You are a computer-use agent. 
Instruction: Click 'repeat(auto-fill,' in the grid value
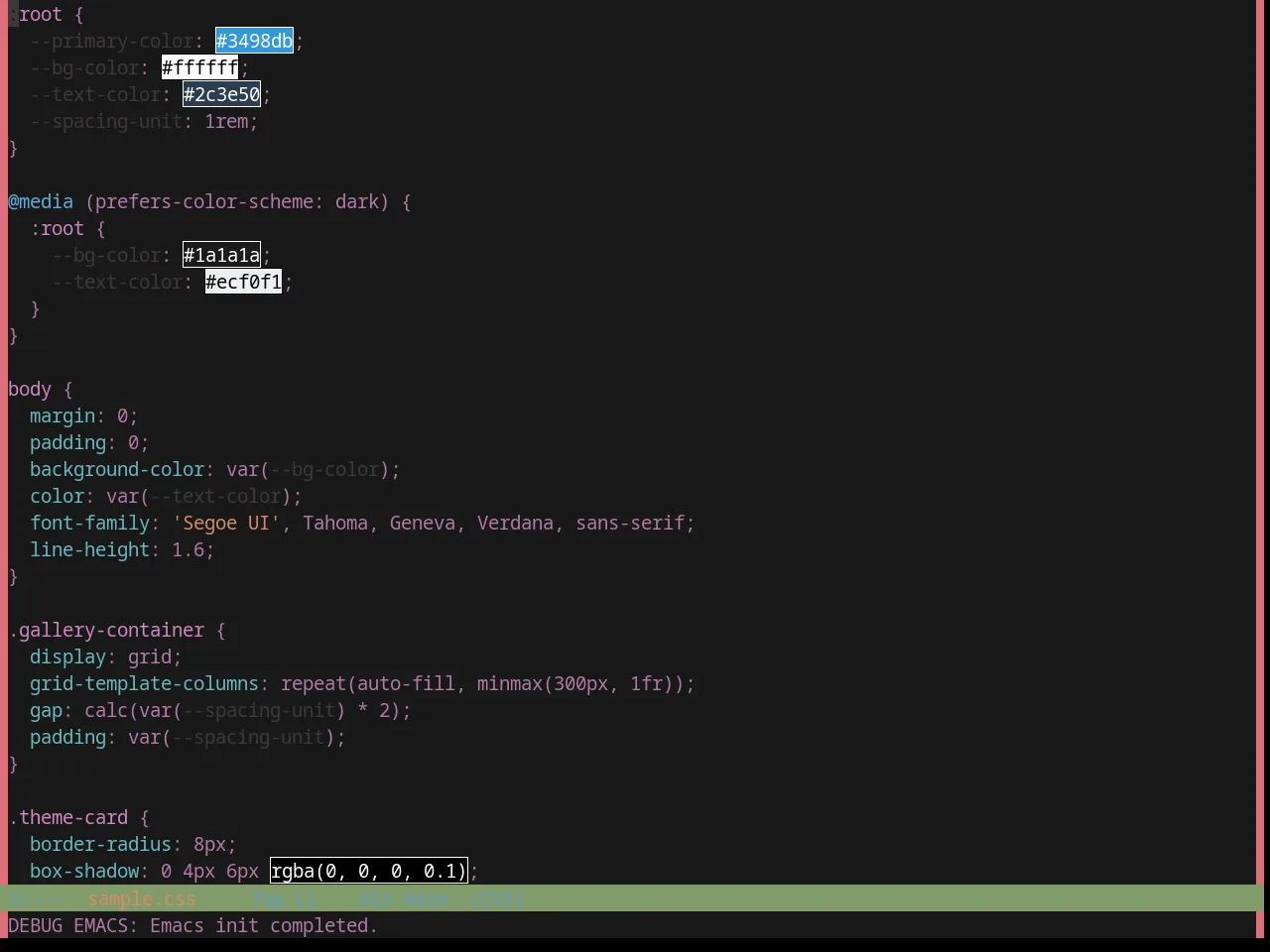point(373,683)
